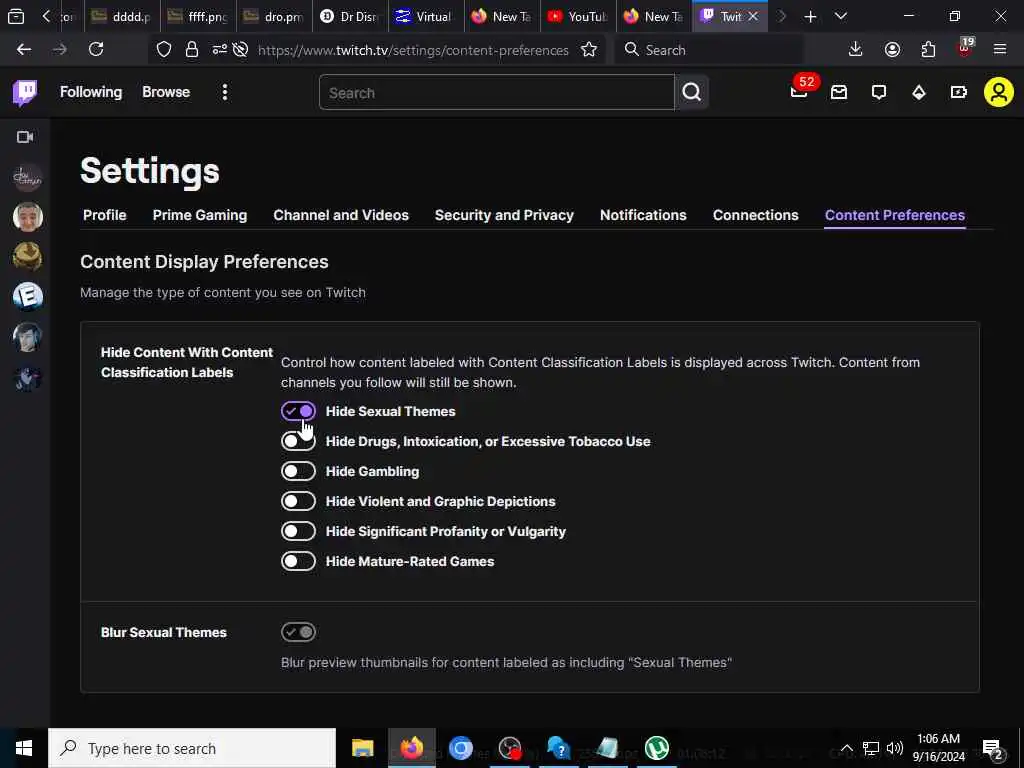The height and width of the screenshot is (768, 1024).
Task: Open the yellow user avatar menu
Action: pyautogui.click(x=999, y=93)
